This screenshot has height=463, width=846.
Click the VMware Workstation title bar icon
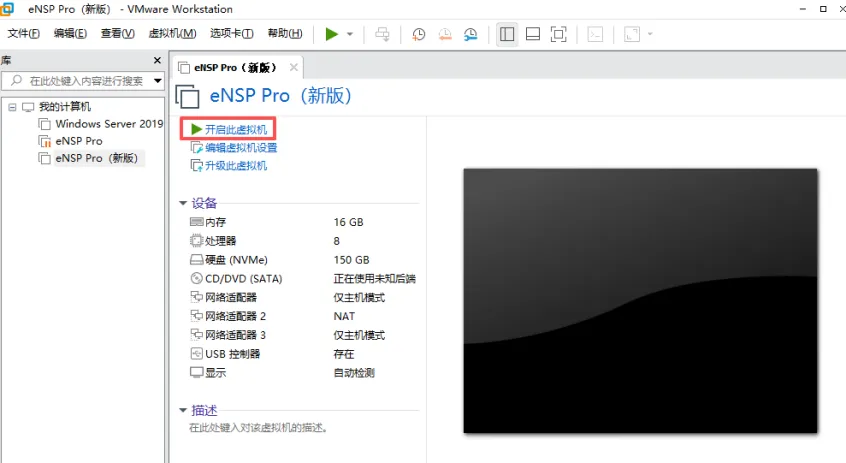click(7, 9)
